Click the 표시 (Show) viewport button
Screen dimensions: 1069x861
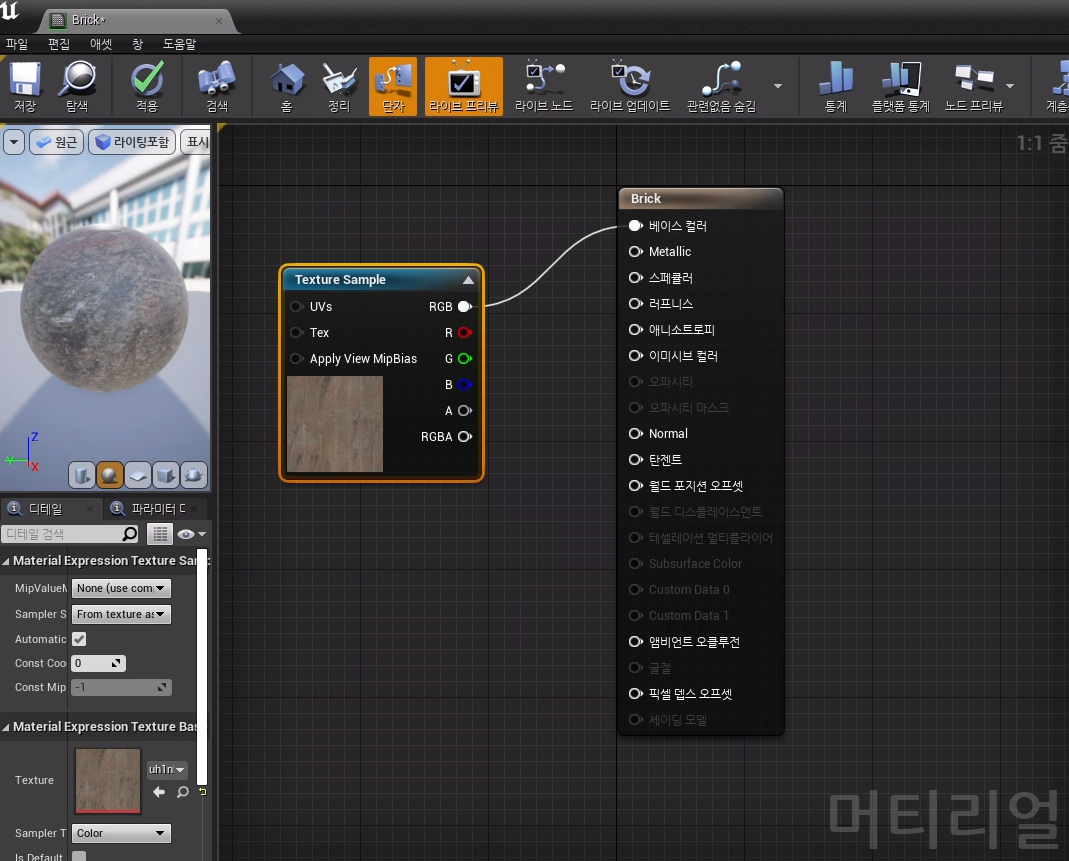[196, 142]
